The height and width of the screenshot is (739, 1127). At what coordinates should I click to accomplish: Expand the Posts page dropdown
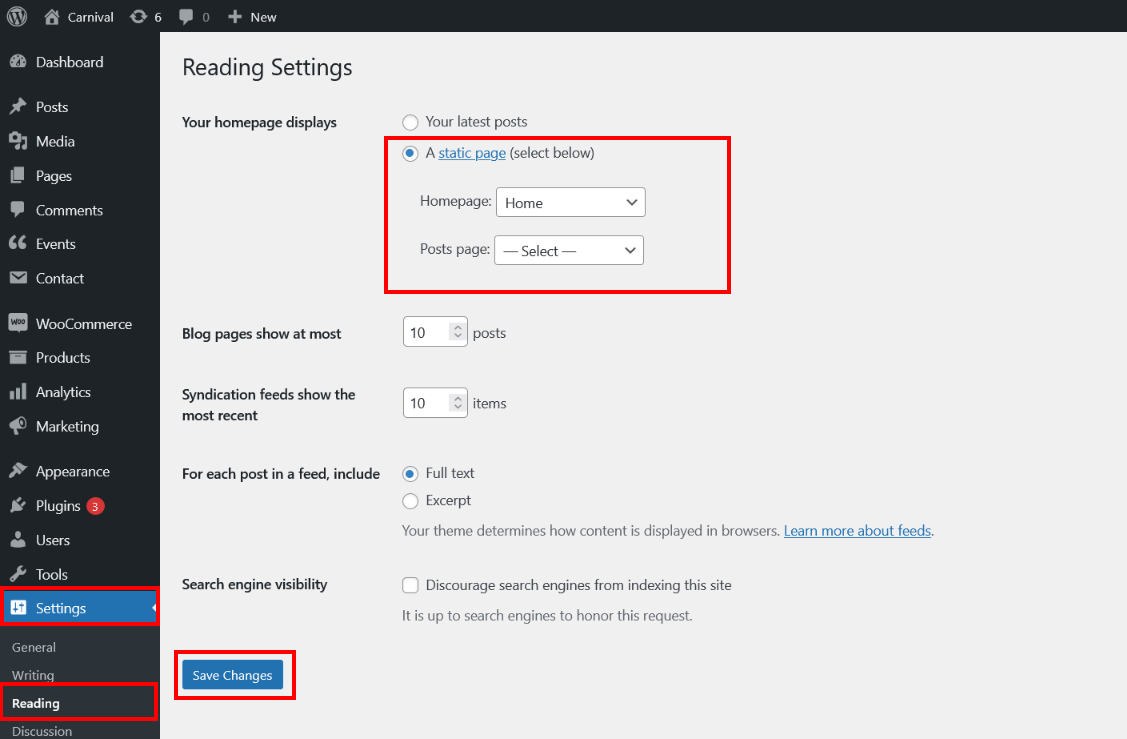tap(568, 250)
